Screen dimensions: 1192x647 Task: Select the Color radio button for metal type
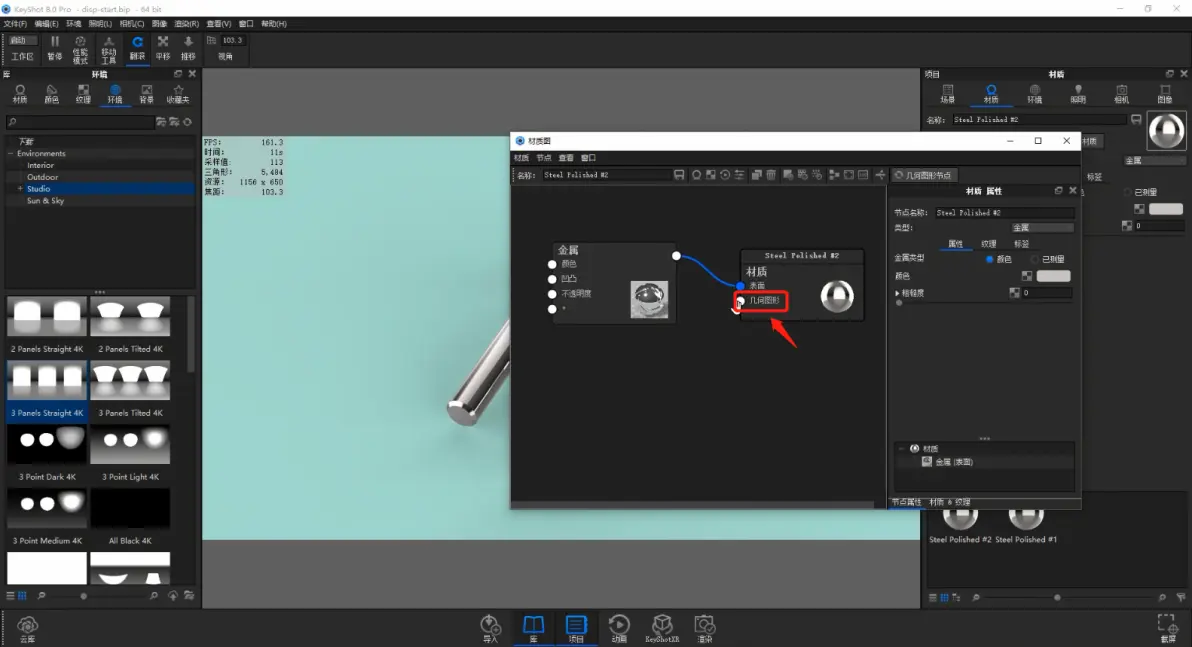(991, 259)
